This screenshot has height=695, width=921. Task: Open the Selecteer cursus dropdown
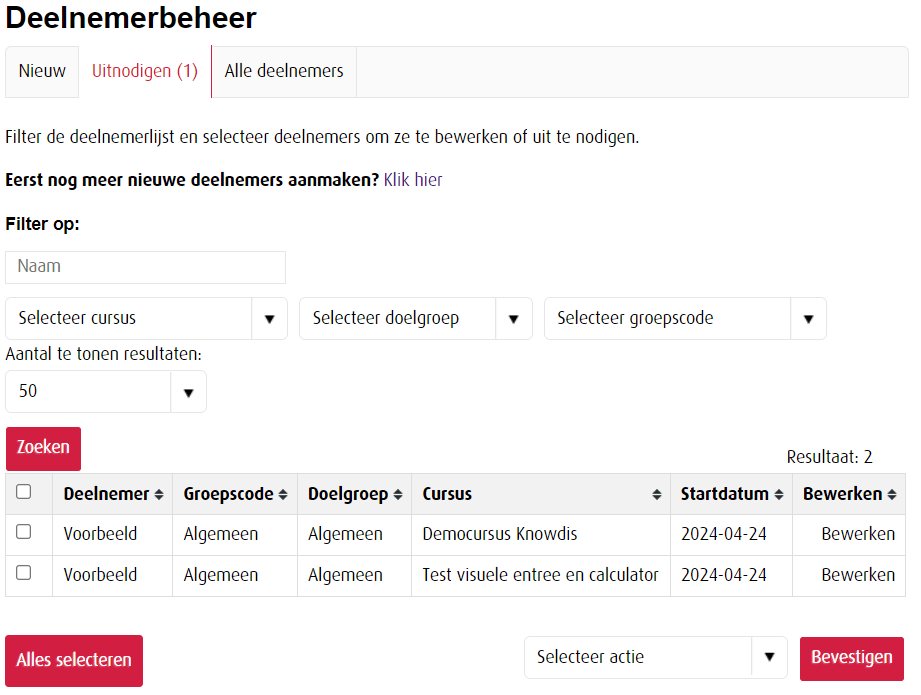[x=146, y=318]
